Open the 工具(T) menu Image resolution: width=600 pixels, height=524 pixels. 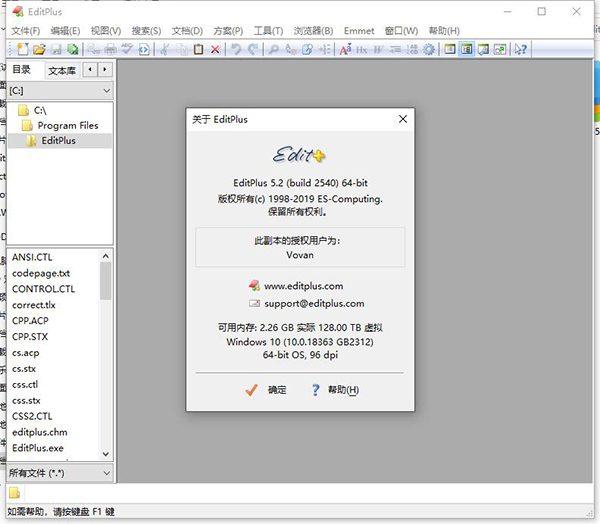[x=269, y=31]
